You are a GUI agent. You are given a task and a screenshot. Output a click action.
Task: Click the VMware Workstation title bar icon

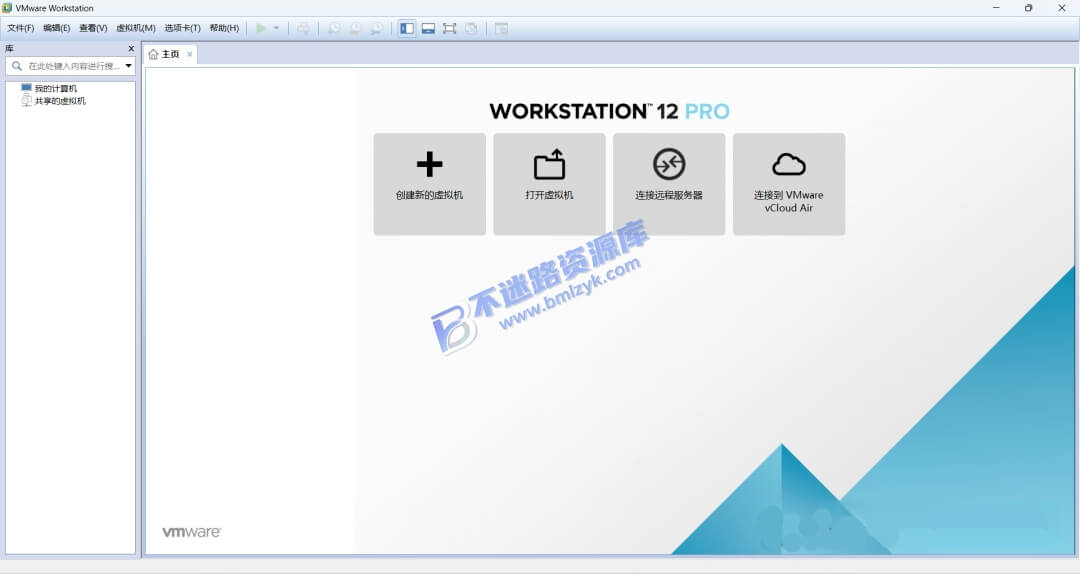pyautogui.click(x=8, y=8)
